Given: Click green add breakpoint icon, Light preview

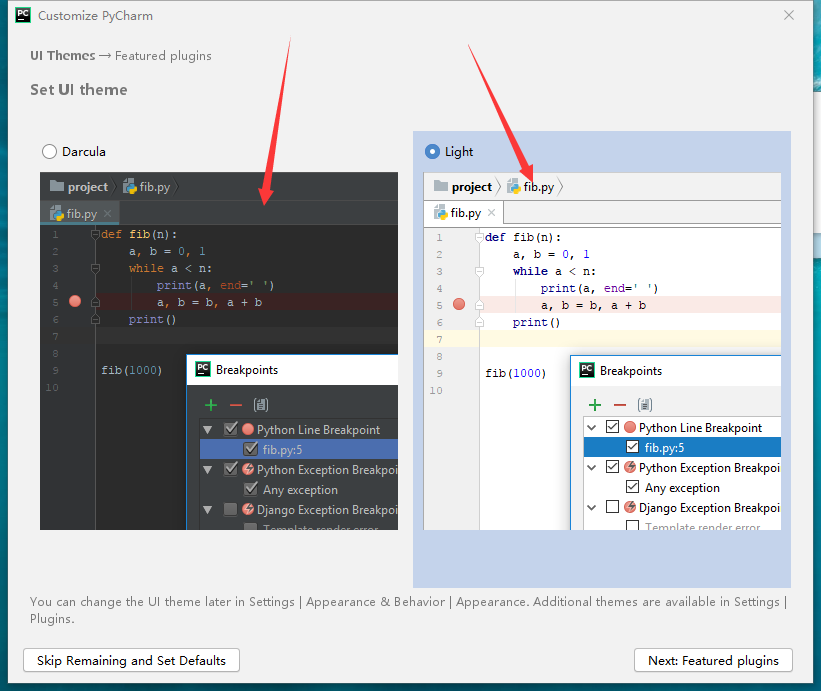Looking at the screenshot, I should click(x=595, y=405).
